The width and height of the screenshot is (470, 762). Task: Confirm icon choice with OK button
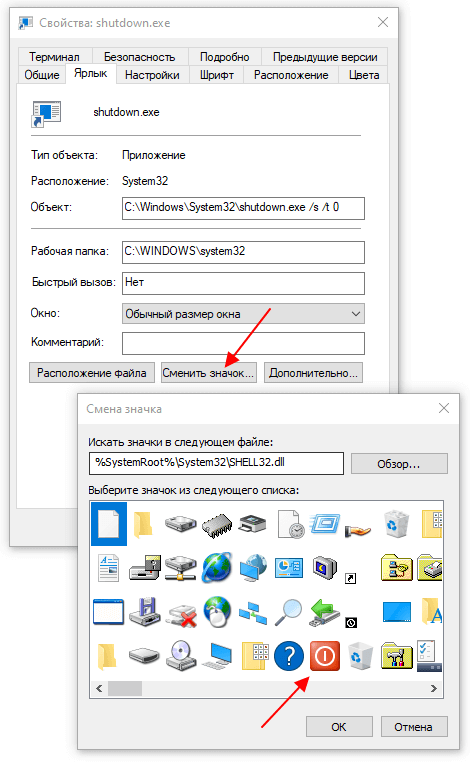pyautogui.click(x=339, y=727)
